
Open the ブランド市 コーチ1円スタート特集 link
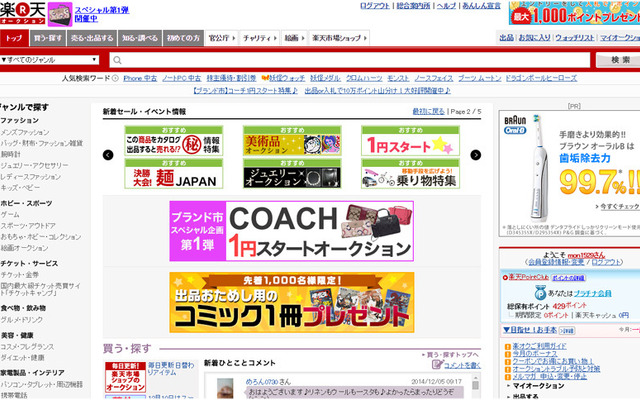click(x=245, y=91)
